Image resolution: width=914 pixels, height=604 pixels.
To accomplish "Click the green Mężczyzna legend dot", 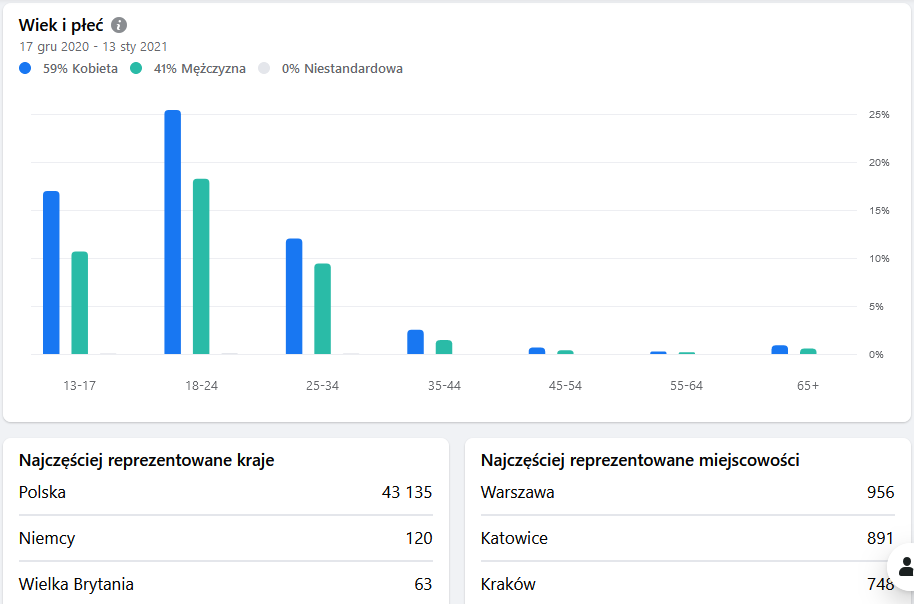I will [x=136, y=69].
